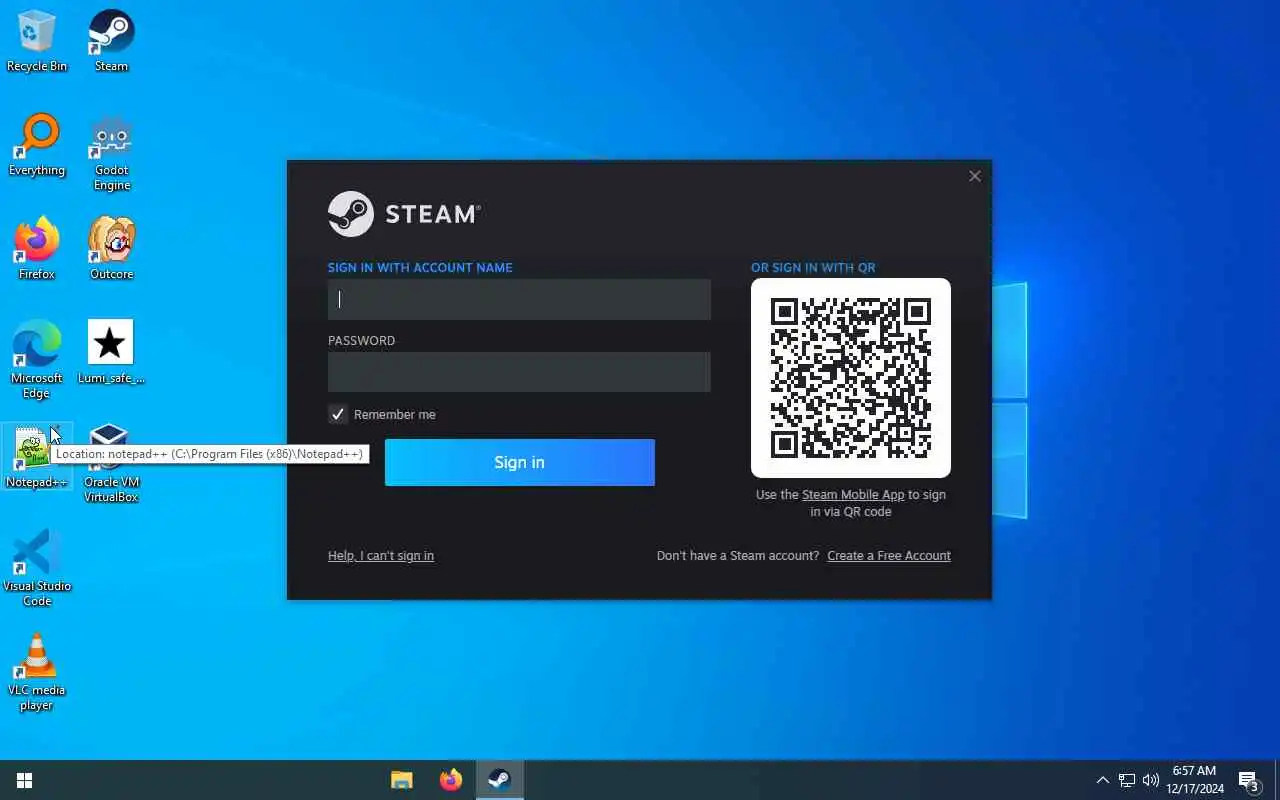The height and width of the screenshot is (800, 1280).
Task: Focus the password input field
Action: 519,372
